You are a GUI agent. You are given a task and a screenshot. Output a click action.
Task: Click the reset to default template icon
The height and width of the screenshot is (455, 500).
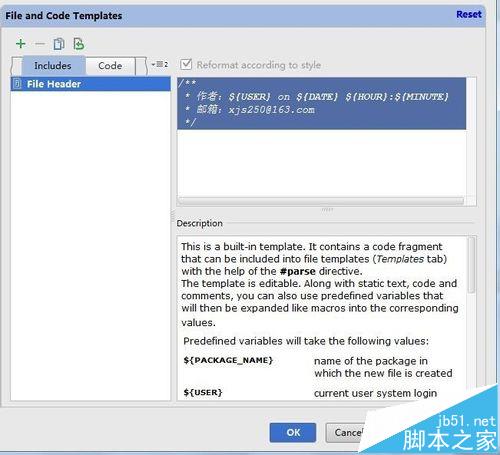79,44
